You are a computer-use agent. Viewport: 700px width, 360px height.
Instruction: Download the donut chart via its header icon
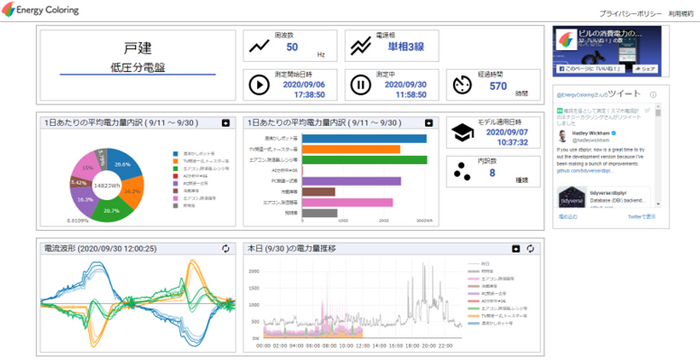[x=225, y=122]
